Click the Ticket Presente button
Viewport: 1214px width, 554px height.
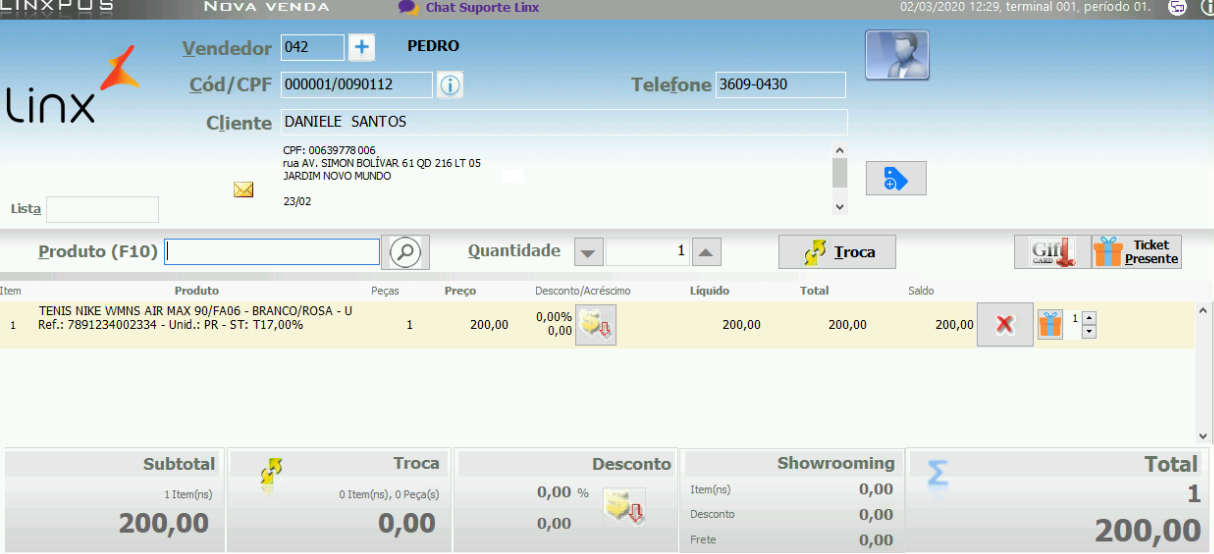tap(1136, 252)
